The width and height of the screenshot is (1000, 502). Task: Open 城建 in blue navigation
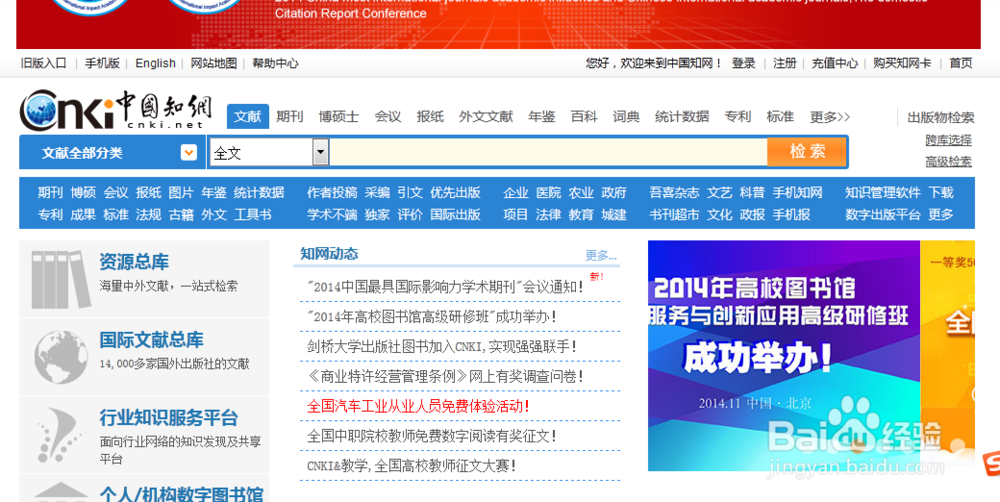pos(614,215)
